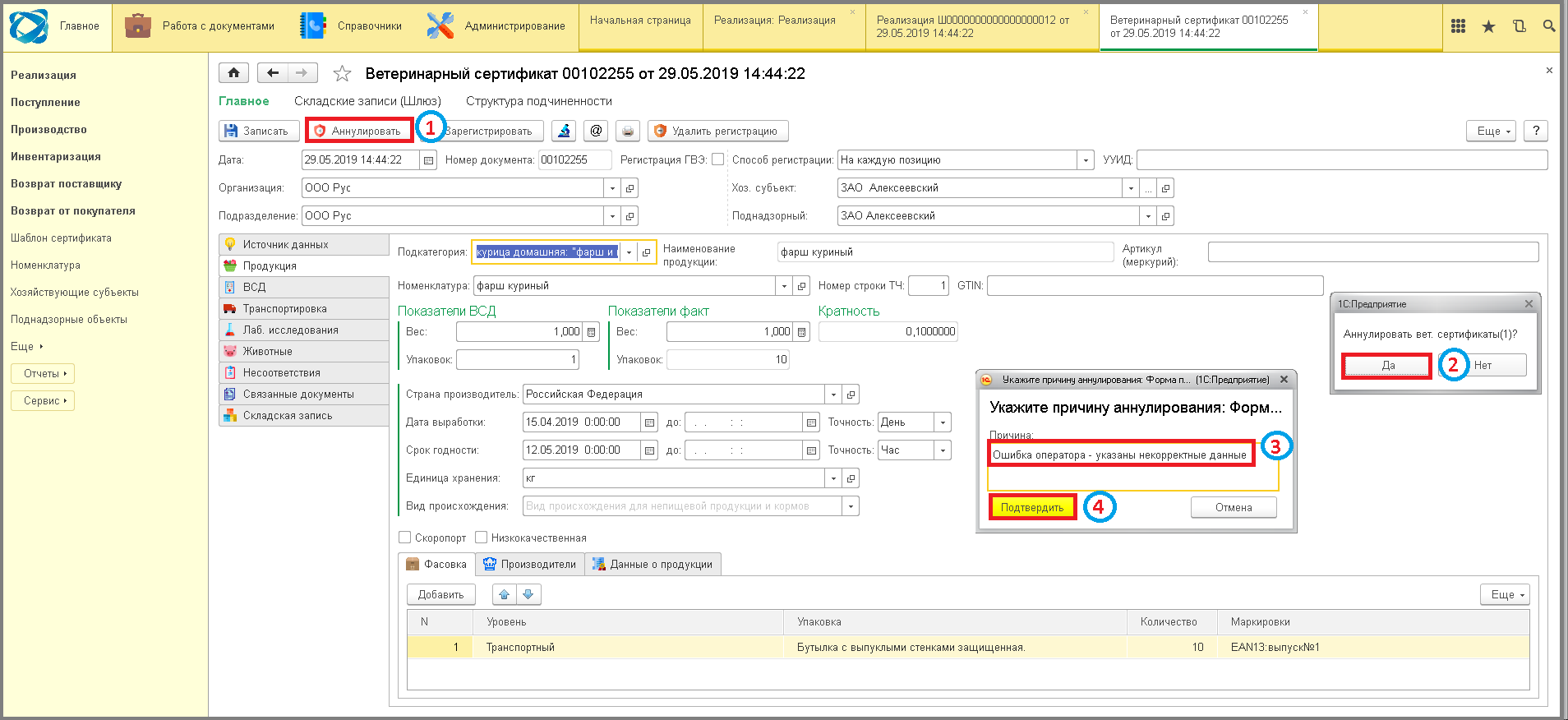This screenshot has width=1568, height=720.
Task: Enable the Регистрация ГВЭ checkbox
Action: pyautogui.click(x=718, y=159)
